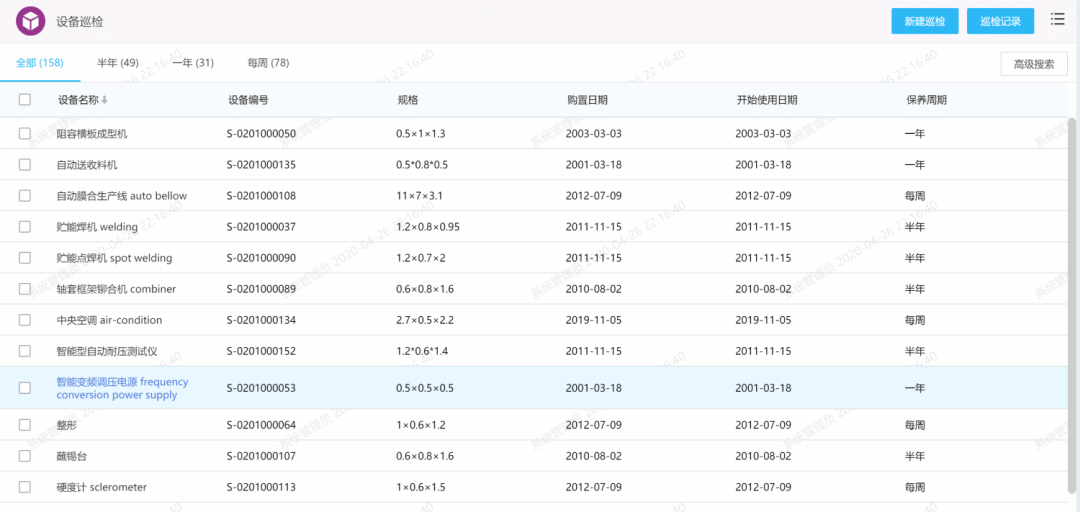
Task: Select device name 蘸锡台
Action: [x=72, y=456]
